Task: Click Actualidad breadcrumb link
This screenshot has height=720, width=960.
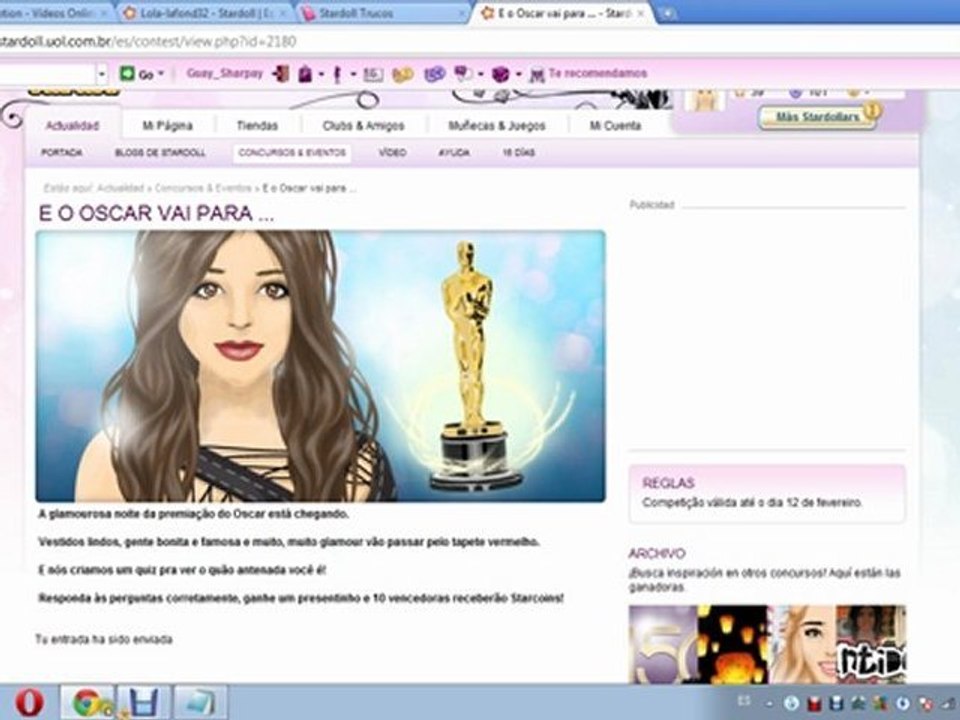Action: 120,189
